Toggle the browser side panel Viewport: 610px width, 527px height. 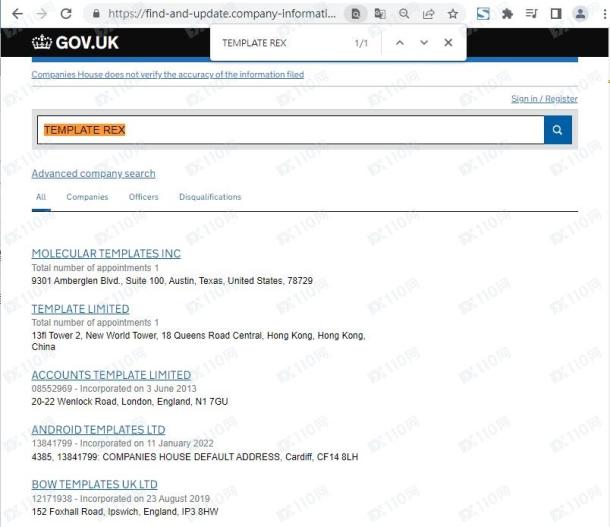click(x=556, y=14)
